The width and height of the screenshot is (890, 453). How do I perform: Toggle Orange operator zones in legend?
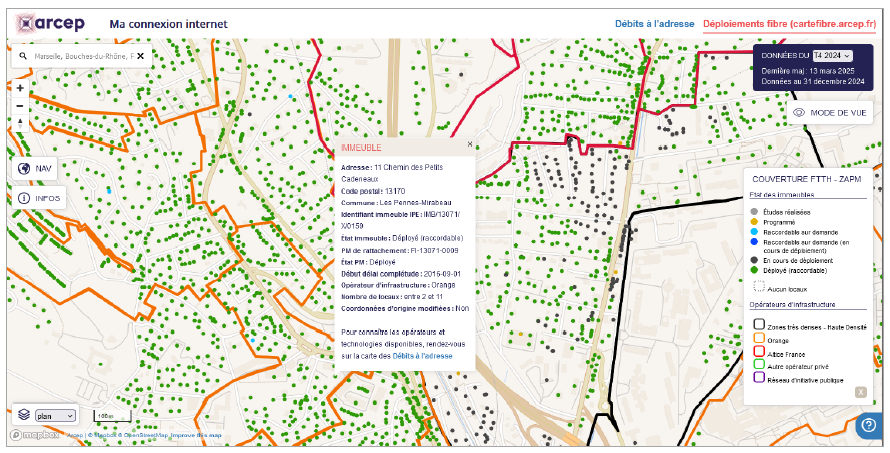point(759,340)
